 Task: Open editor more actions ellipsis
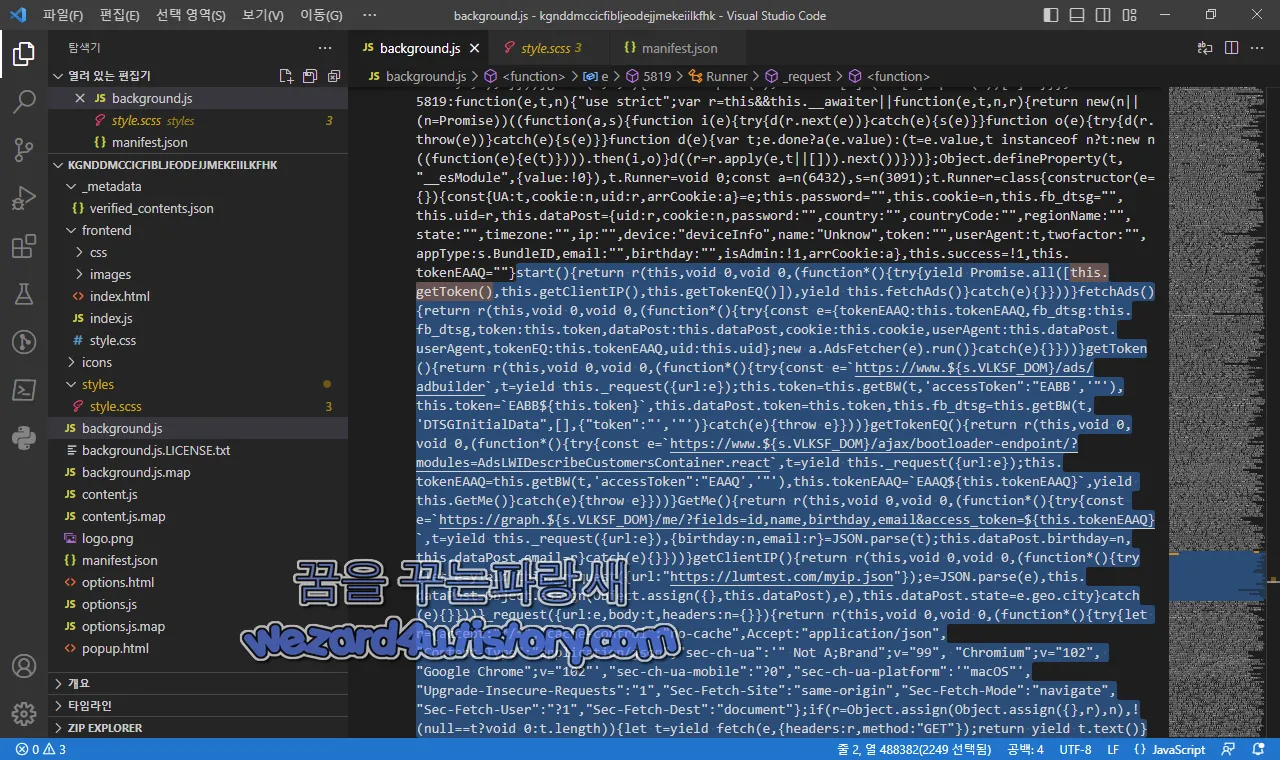(x=1257, y=48)
